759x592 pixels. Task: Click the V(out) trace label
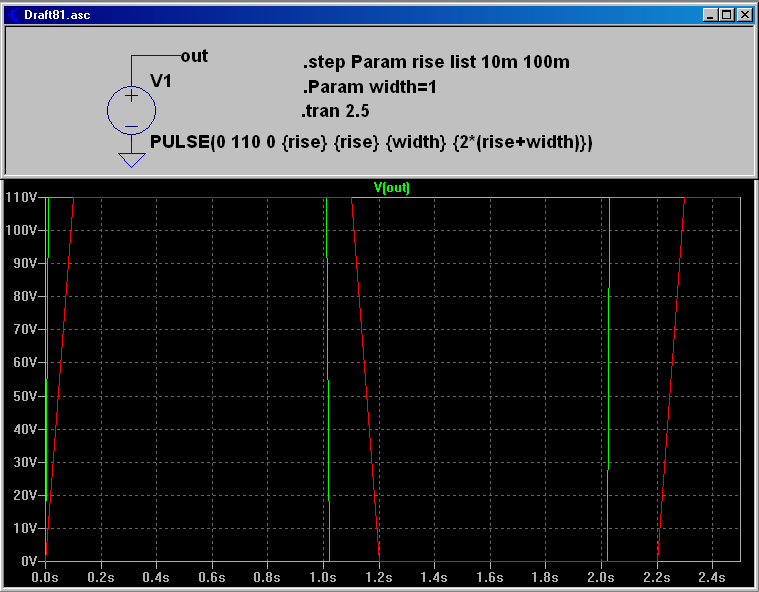click(392, 187)
